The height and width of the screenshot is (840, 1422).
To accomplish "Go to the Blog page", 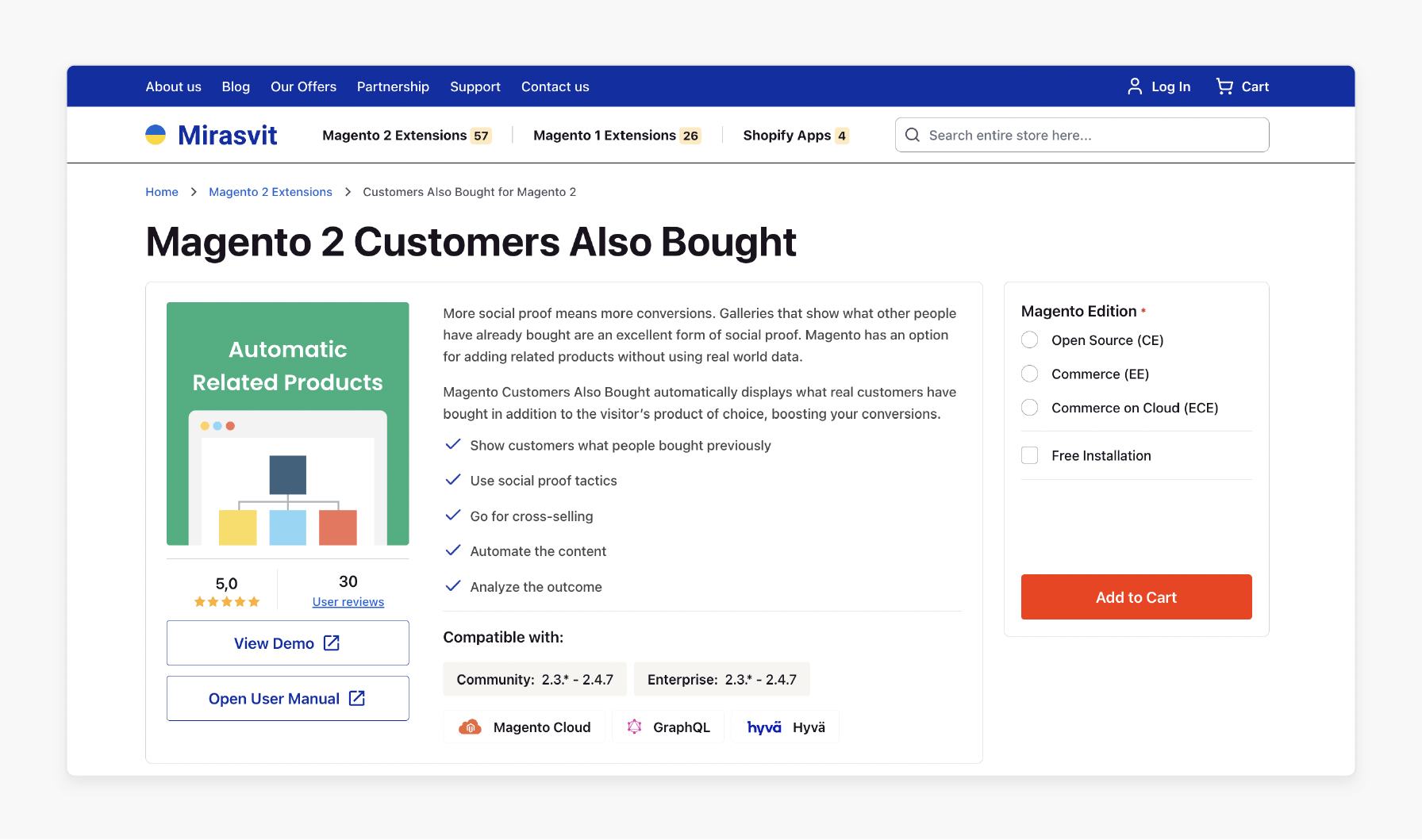I will pyautogui.click(x=236, y=86).
